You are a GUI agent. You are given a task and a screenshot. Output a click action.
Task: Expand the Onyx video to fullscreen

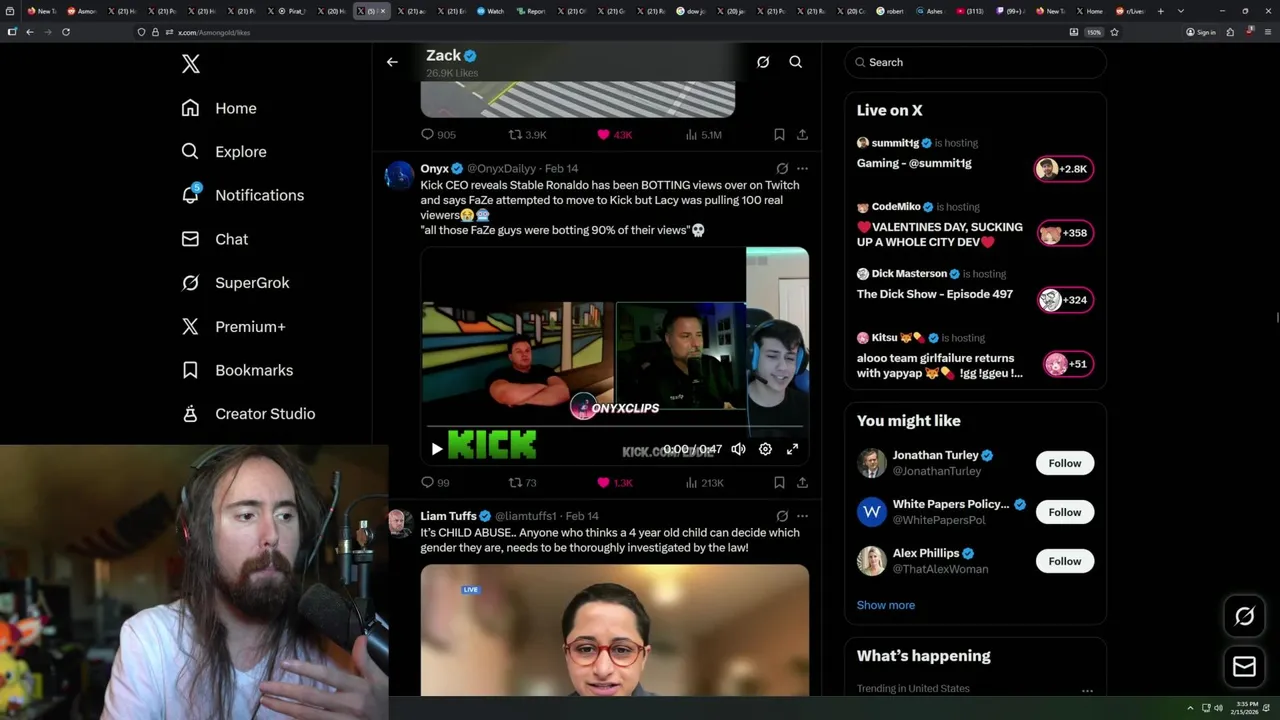pyautogui.click(x=792, y=449)
